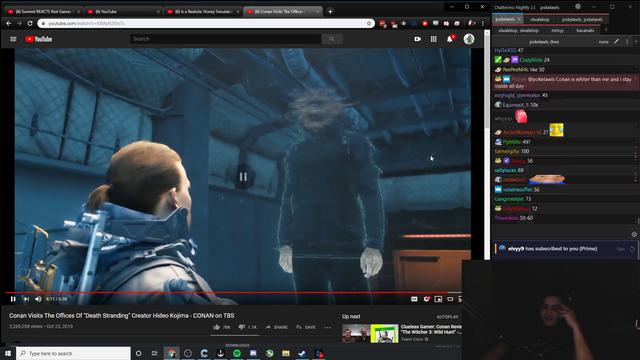
Task: Add a new Chatterino tab with plus
Action: pos(606,30)
